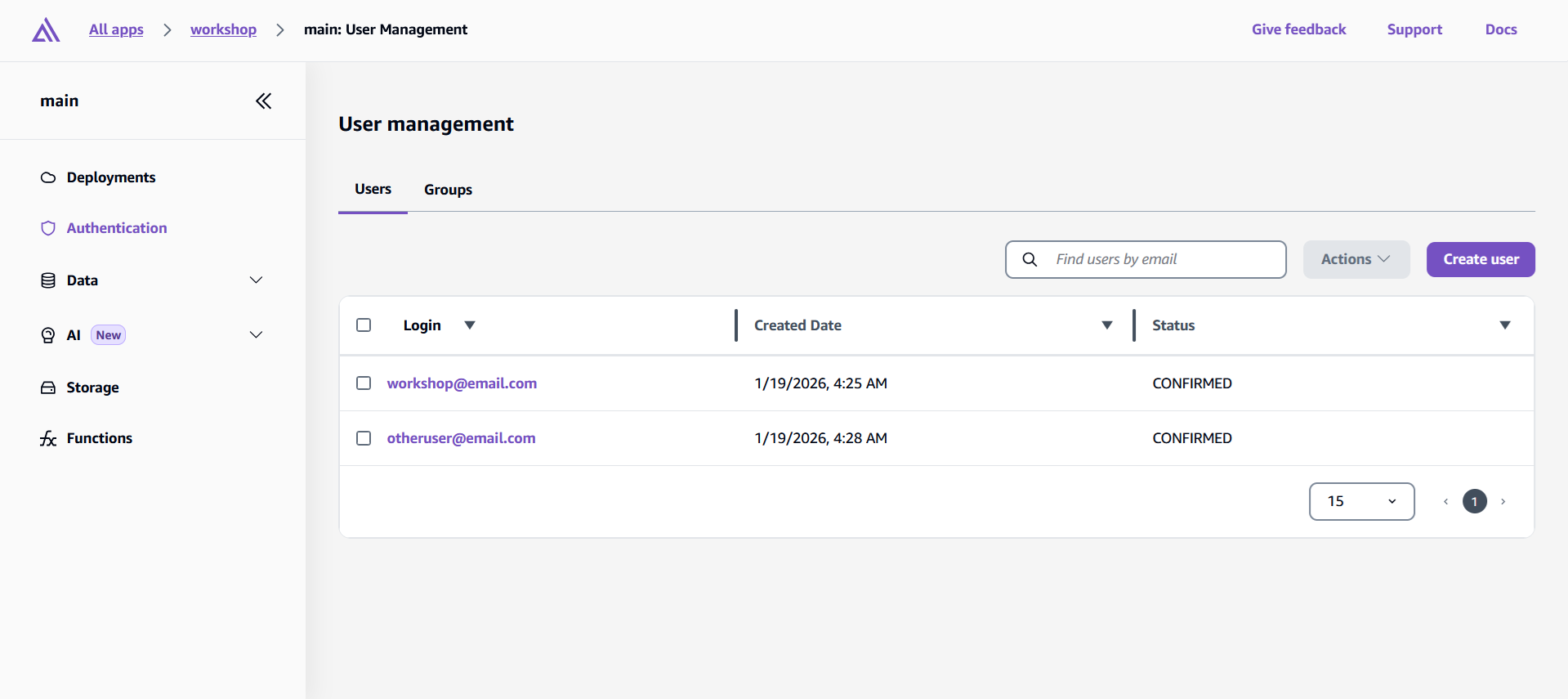The image size is (1568, 699).
Task: Click the Create user button
Action: tap(1481, 259)
